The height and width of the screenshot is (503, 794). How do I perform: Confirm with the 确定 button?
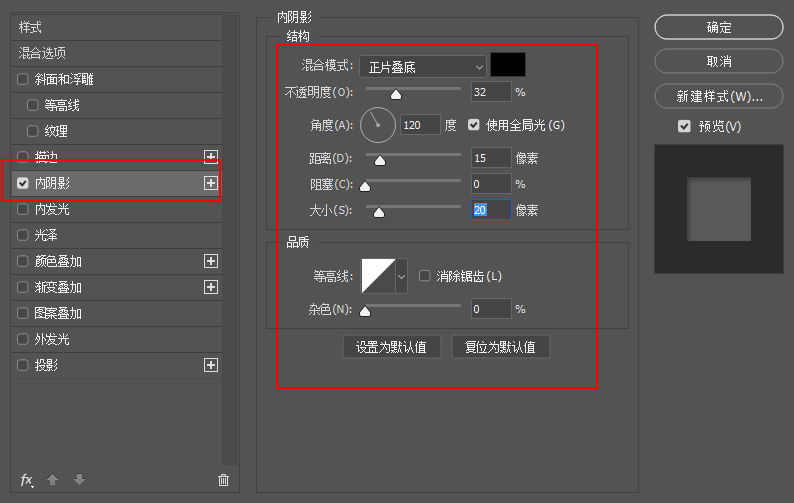click(719, 27)
